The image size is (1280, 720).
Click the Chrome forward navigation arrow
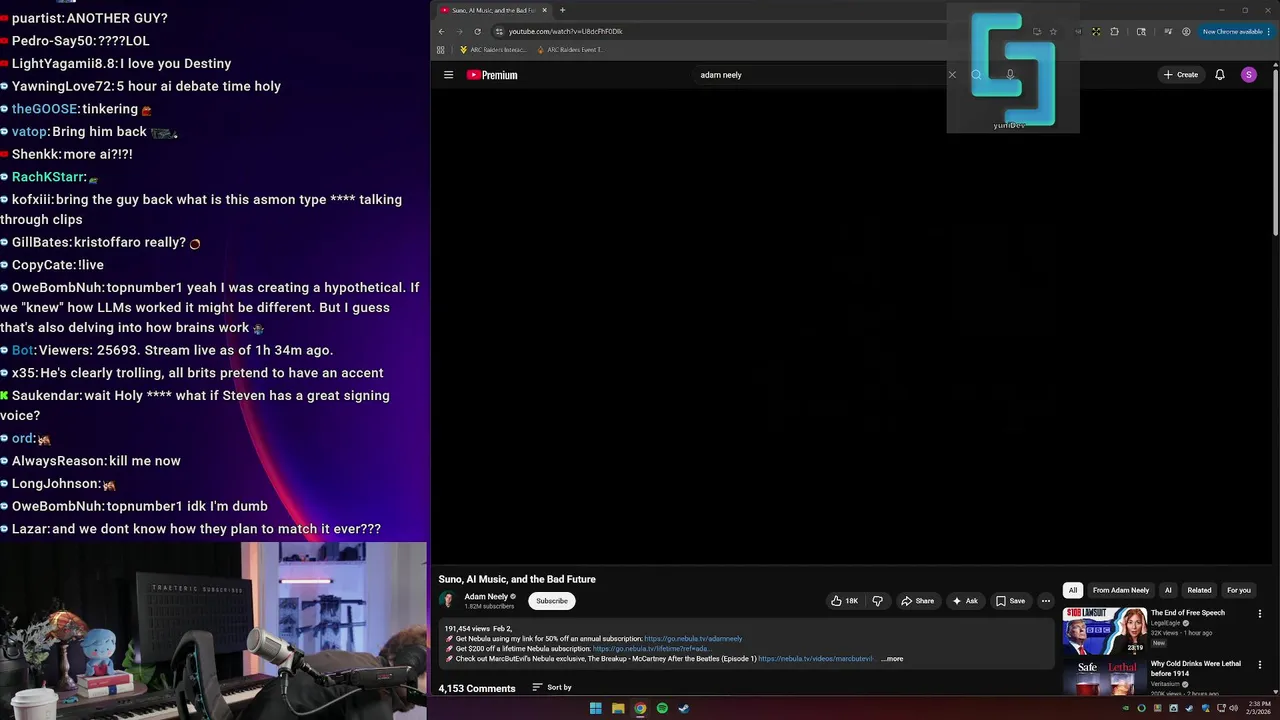click(459, 31)
